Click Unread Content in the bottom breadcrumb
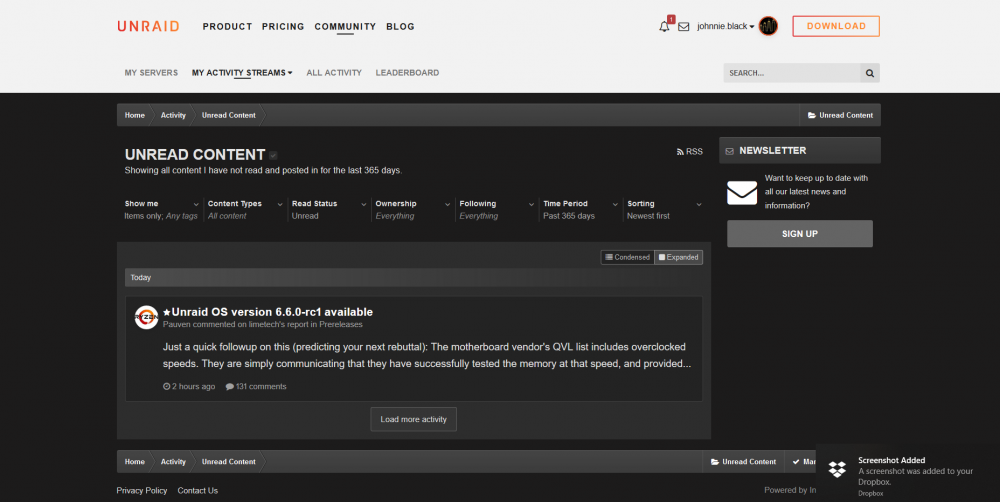Viewport: 1000px width, 502px height. click(x=228, y=462)
